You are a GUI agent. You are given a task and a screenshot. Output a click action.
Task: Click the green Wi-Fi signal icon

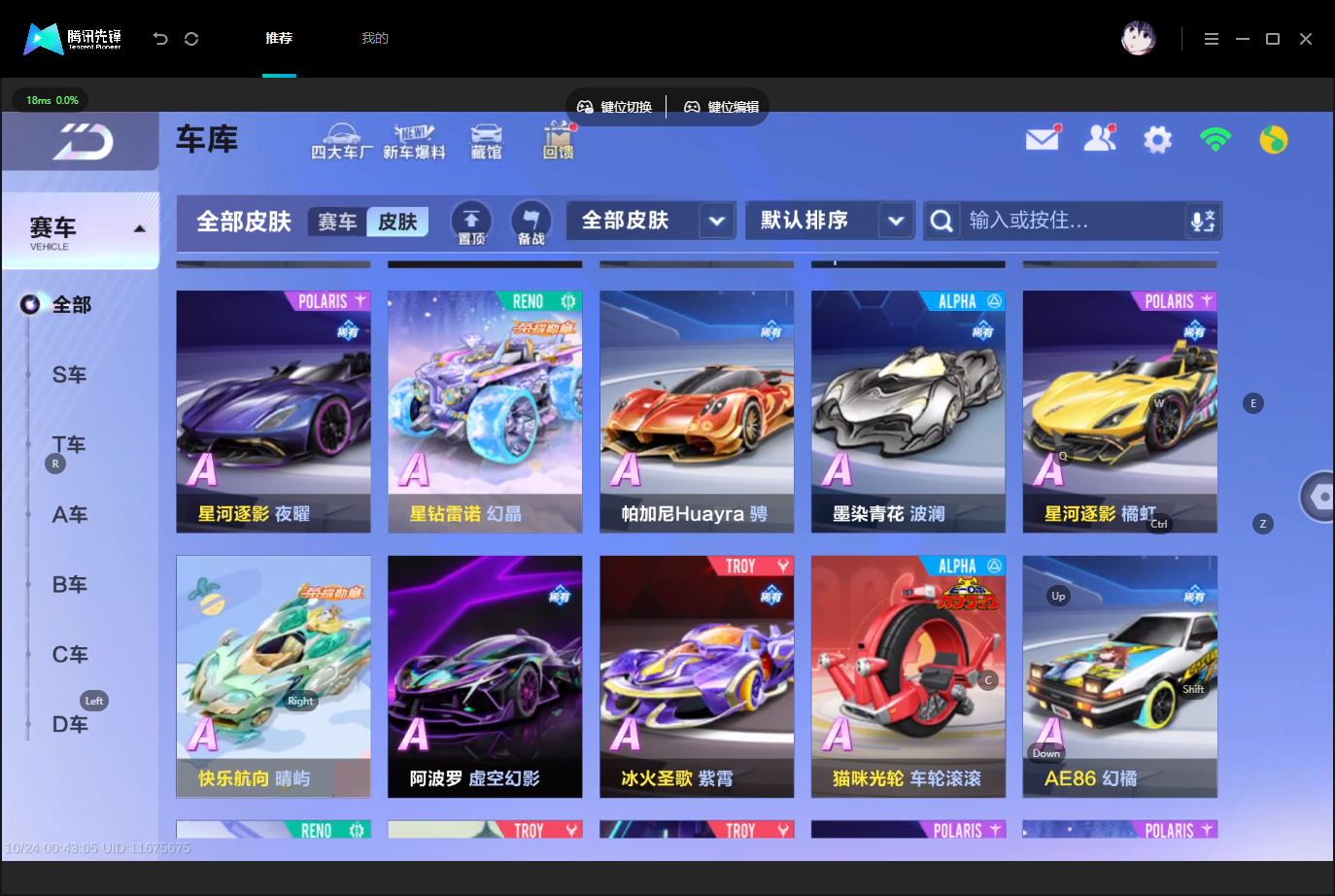(x=1215, y=140)
